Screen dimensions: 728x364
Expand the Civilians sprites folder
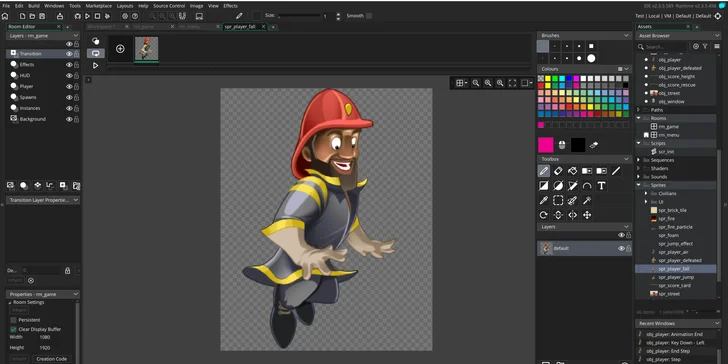[646, 194]
